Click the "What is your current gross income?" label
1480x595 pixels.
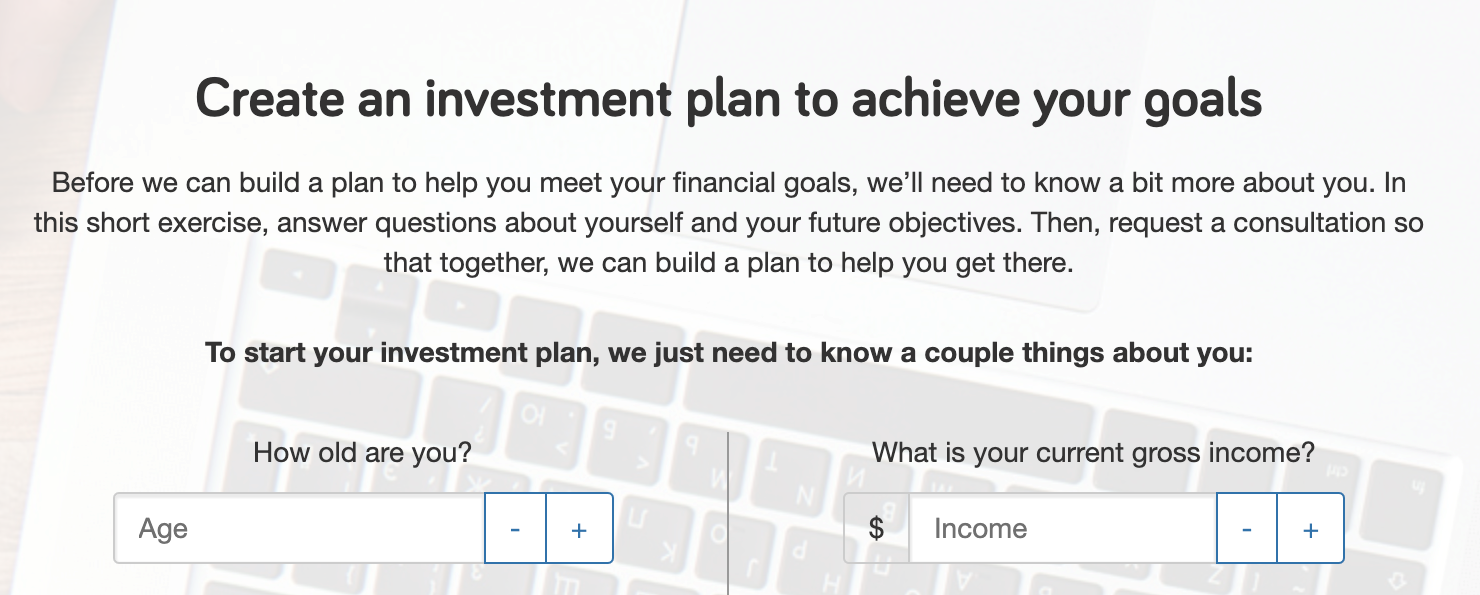coord(1093,453)
